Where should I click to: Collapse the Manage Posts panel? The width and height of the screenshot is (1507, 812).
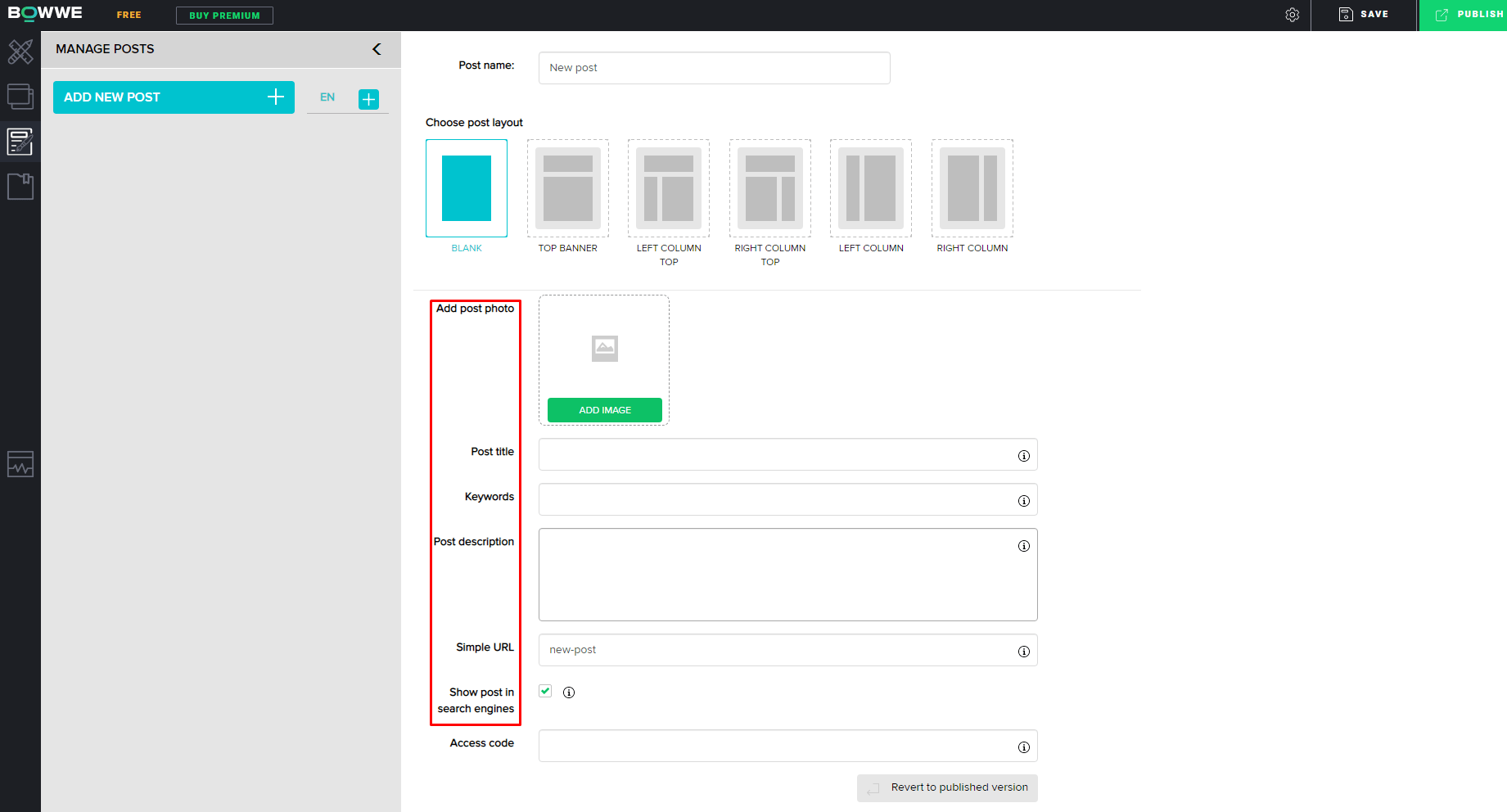click(377, 49)
